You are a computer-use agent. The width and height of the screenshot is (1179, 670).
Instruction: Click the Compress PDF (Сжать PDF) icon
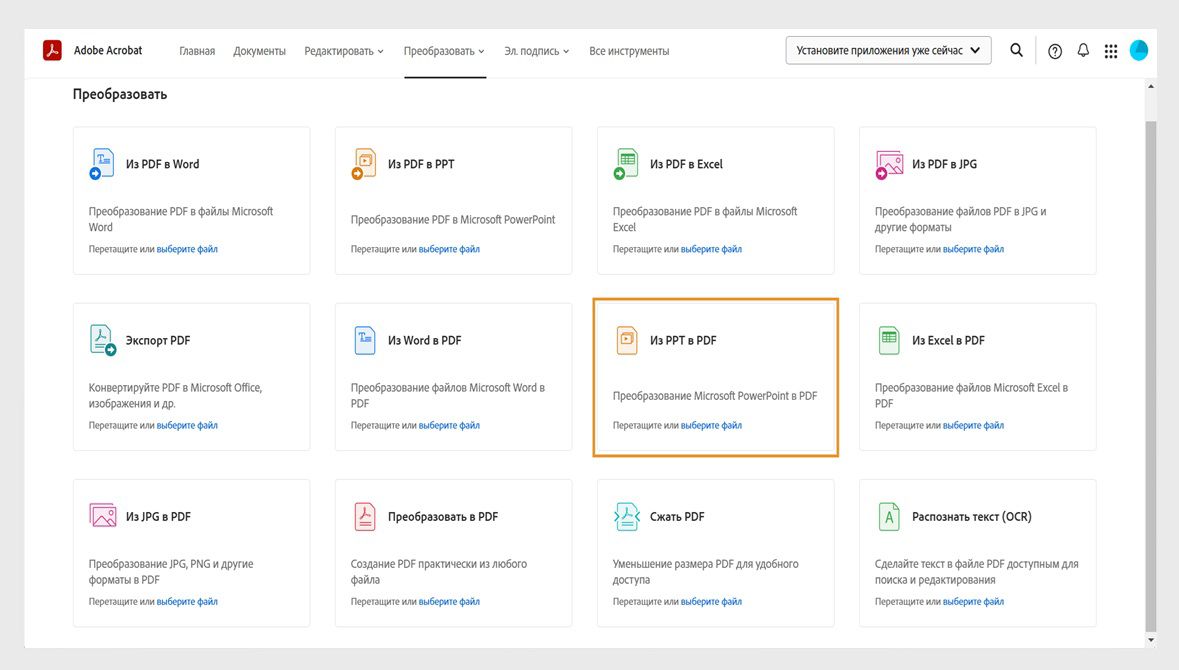coord(627,517)
